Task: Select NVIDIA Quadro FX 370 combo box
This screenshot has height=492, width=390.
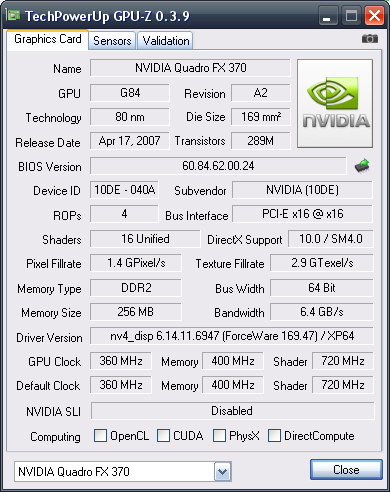Action: click(123, 471)
